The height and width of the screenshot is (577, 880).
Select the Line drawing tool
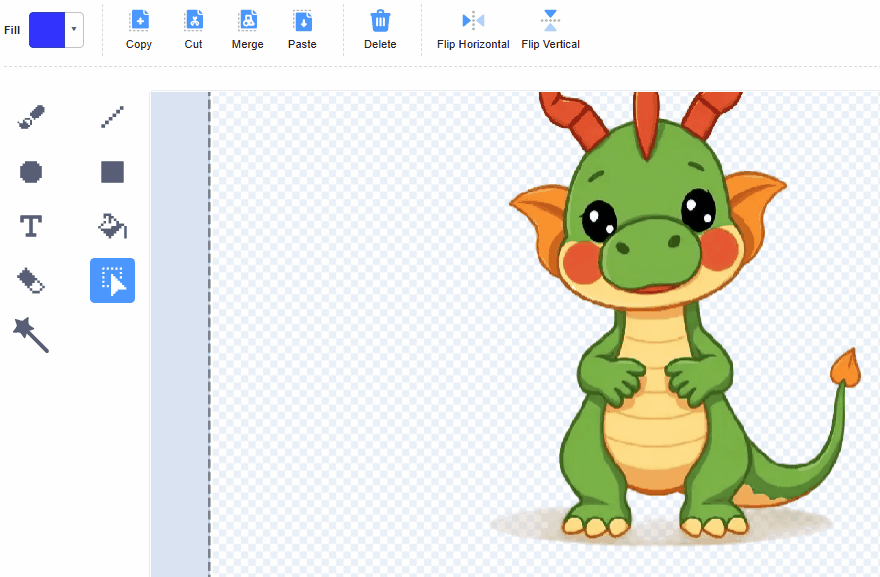(x=112, y=119)
